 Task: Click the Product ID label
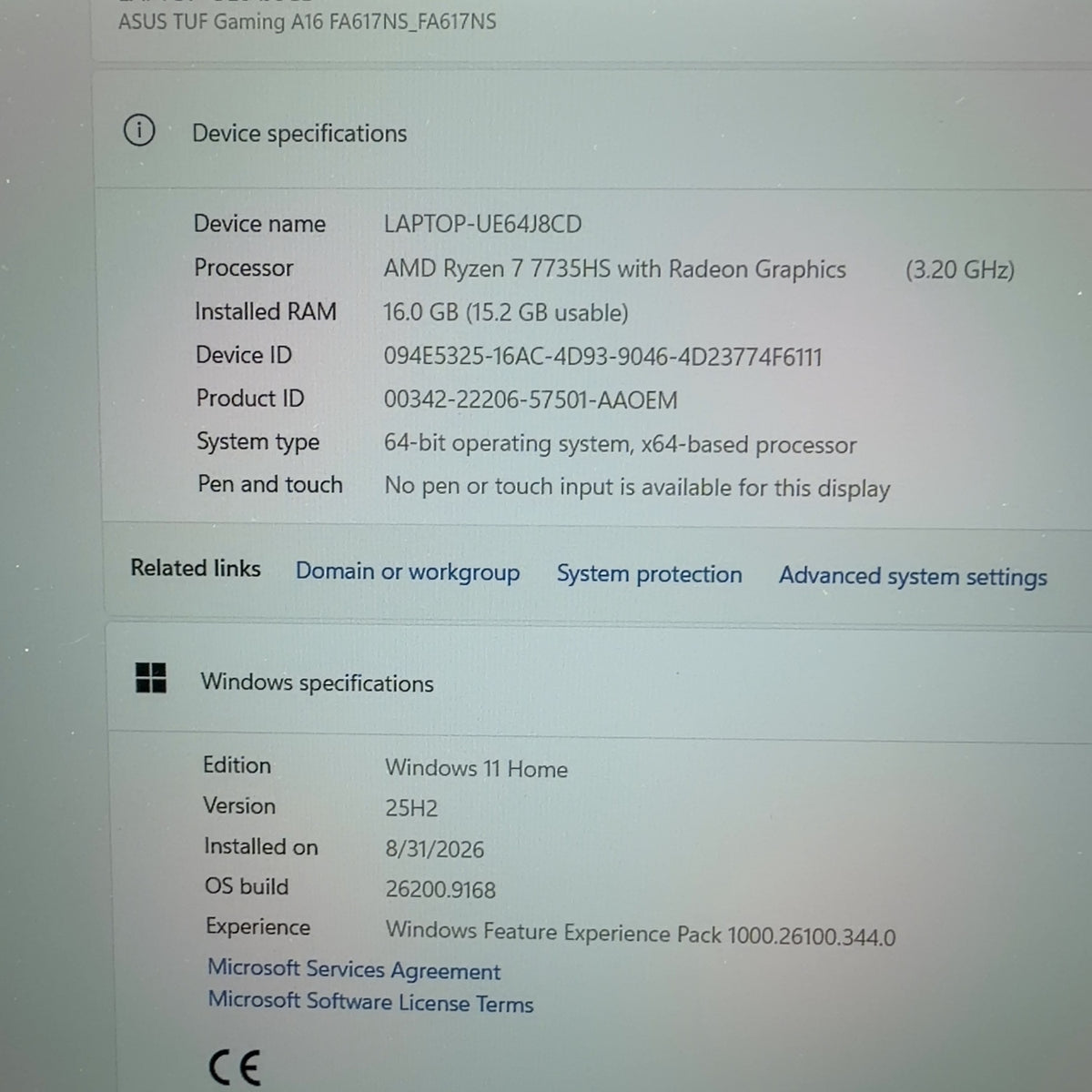click(x=250, y=399)
